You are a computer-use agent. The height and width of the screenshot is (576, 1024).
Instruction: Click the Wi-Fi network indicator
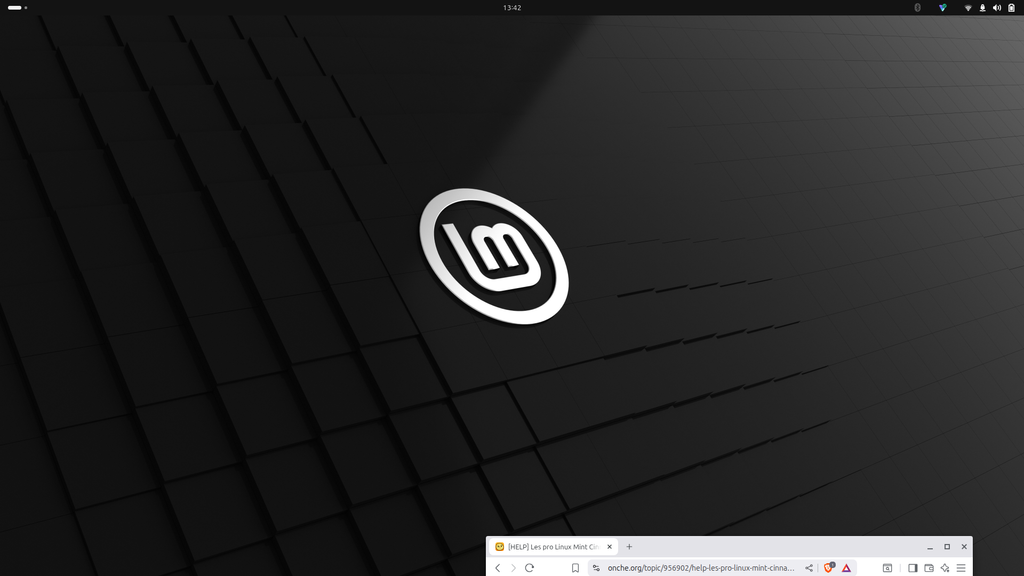968,7
